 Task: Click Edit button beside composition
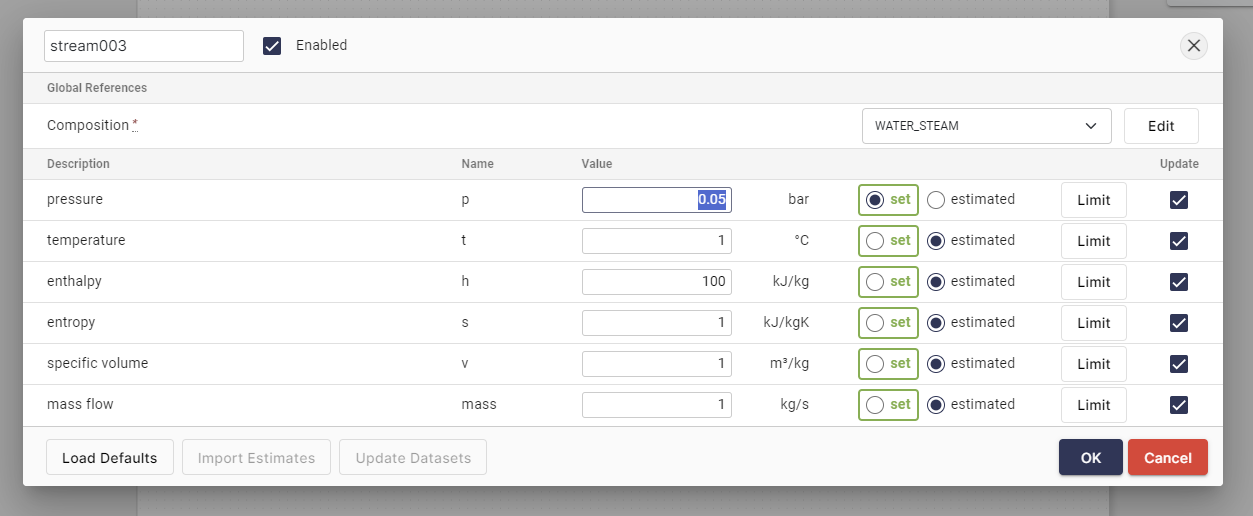[1160, 126]
